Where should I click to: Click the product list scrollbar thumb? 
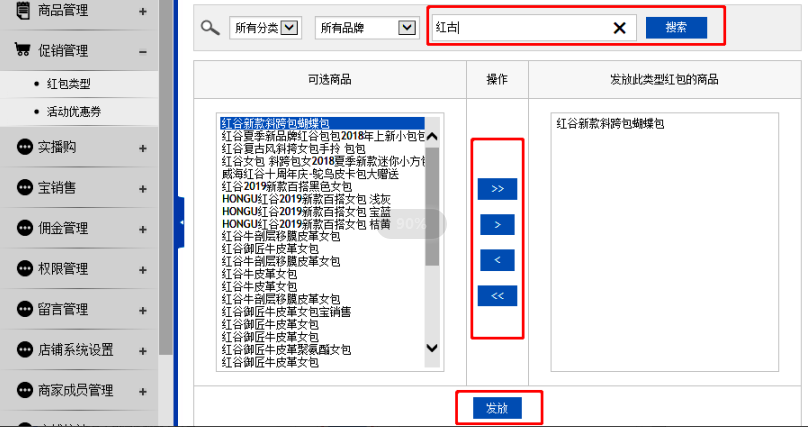432,206
